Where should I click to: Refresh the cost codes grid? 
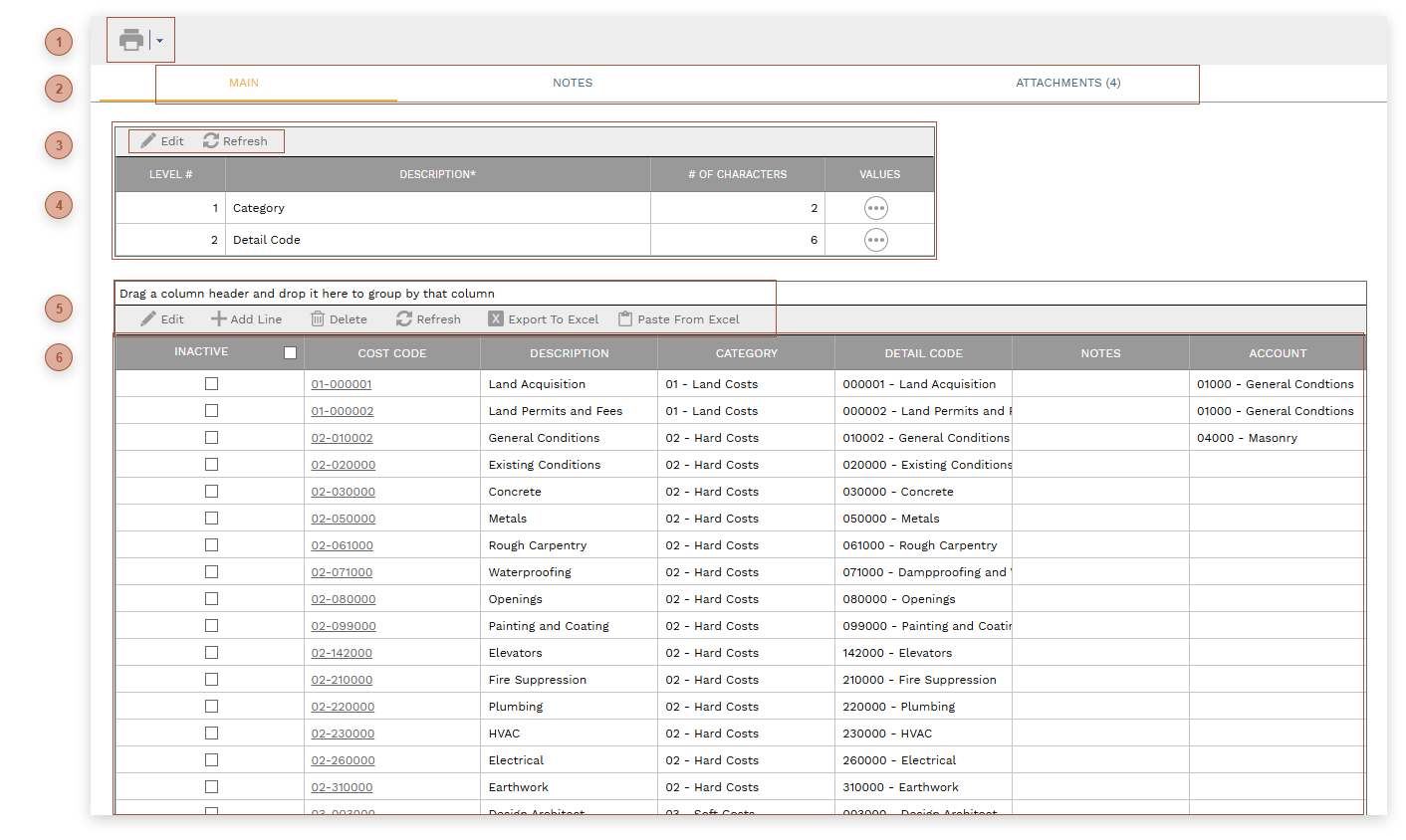coord(428,319)
